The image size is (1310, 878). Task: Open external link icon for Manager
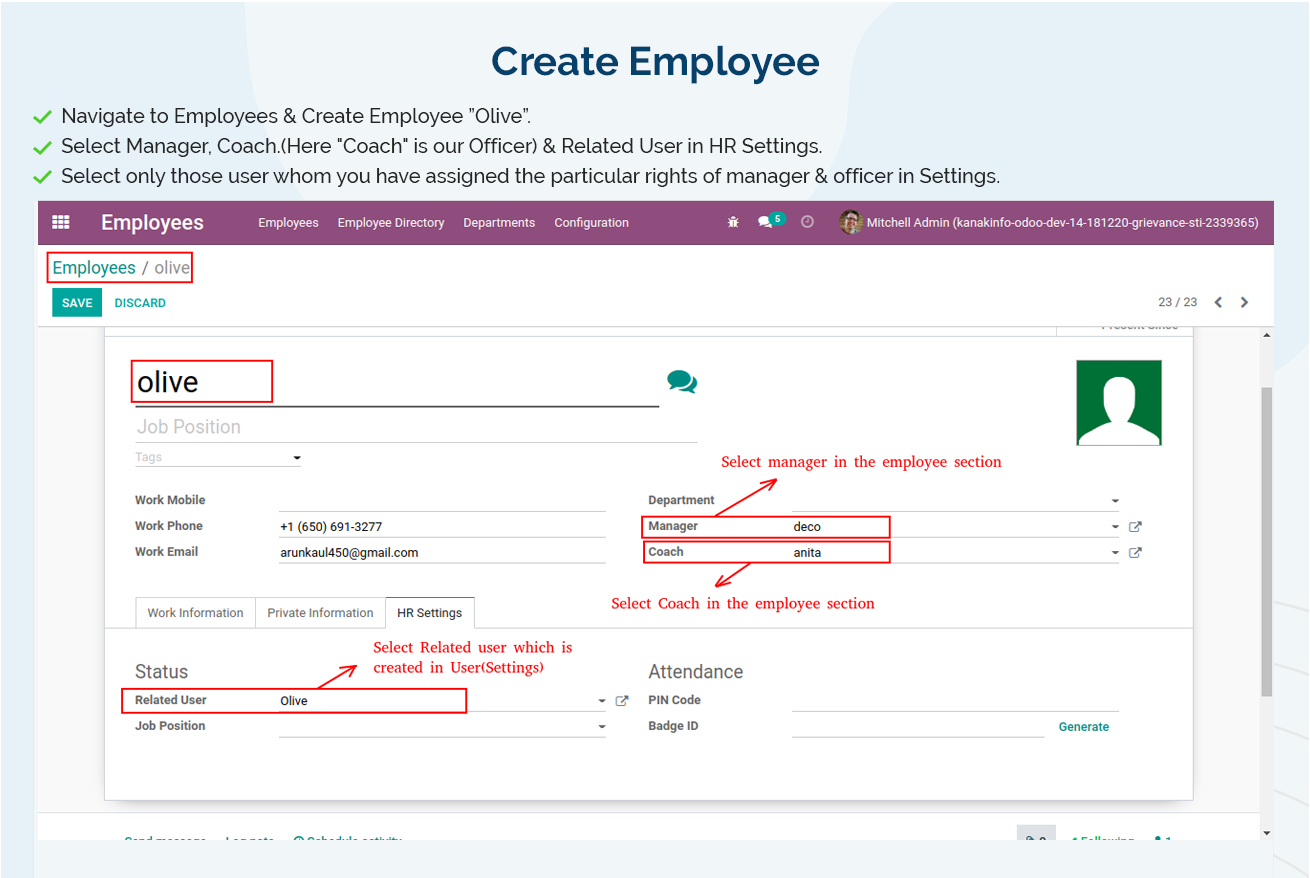(x=1135, y=526)
